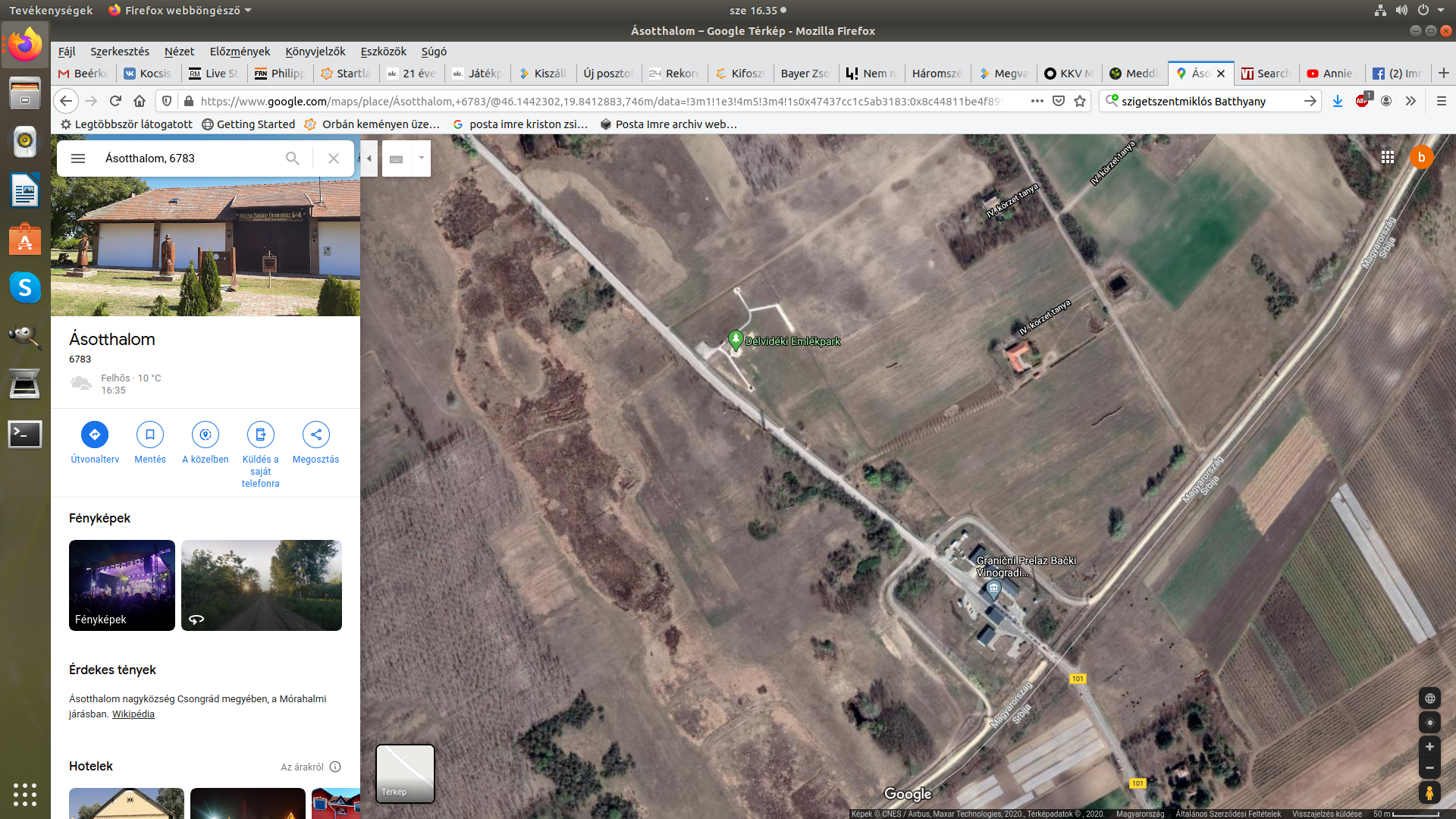Switch to the Search tab

point(1265,74)
